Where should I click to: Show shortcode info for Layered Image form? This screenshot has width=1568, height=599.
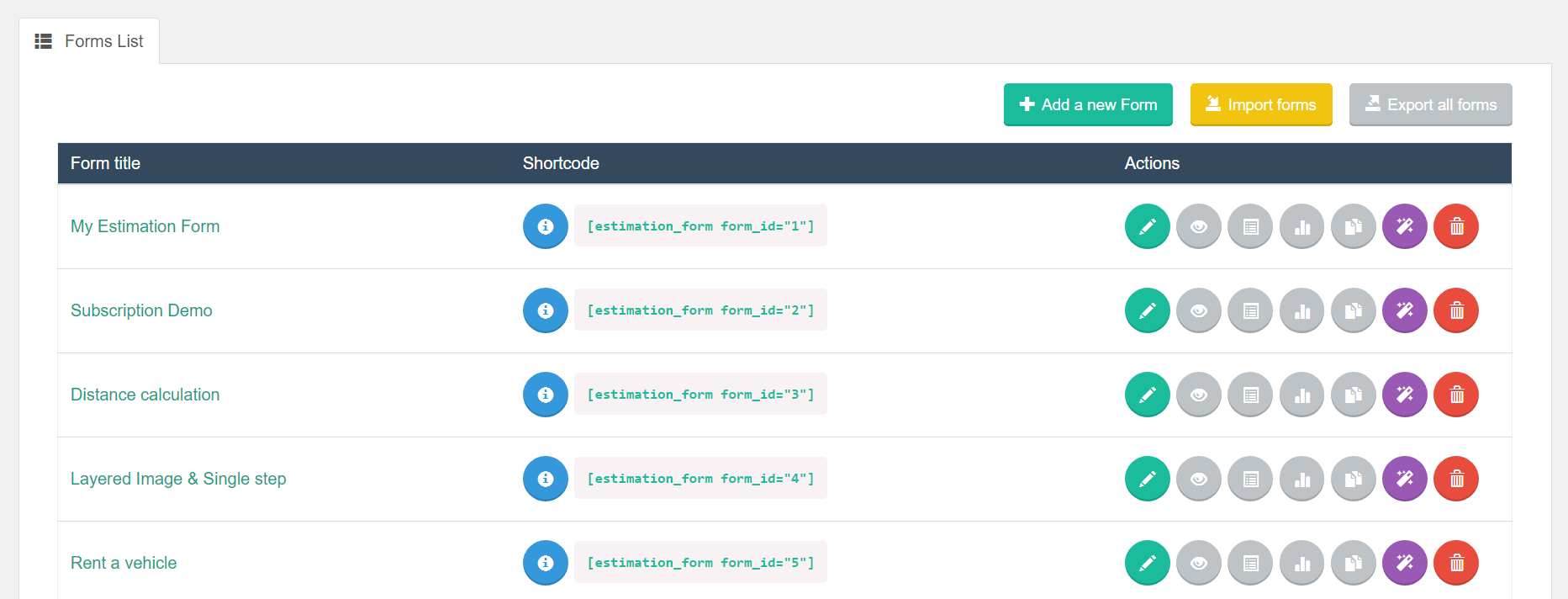pos(546,479)
